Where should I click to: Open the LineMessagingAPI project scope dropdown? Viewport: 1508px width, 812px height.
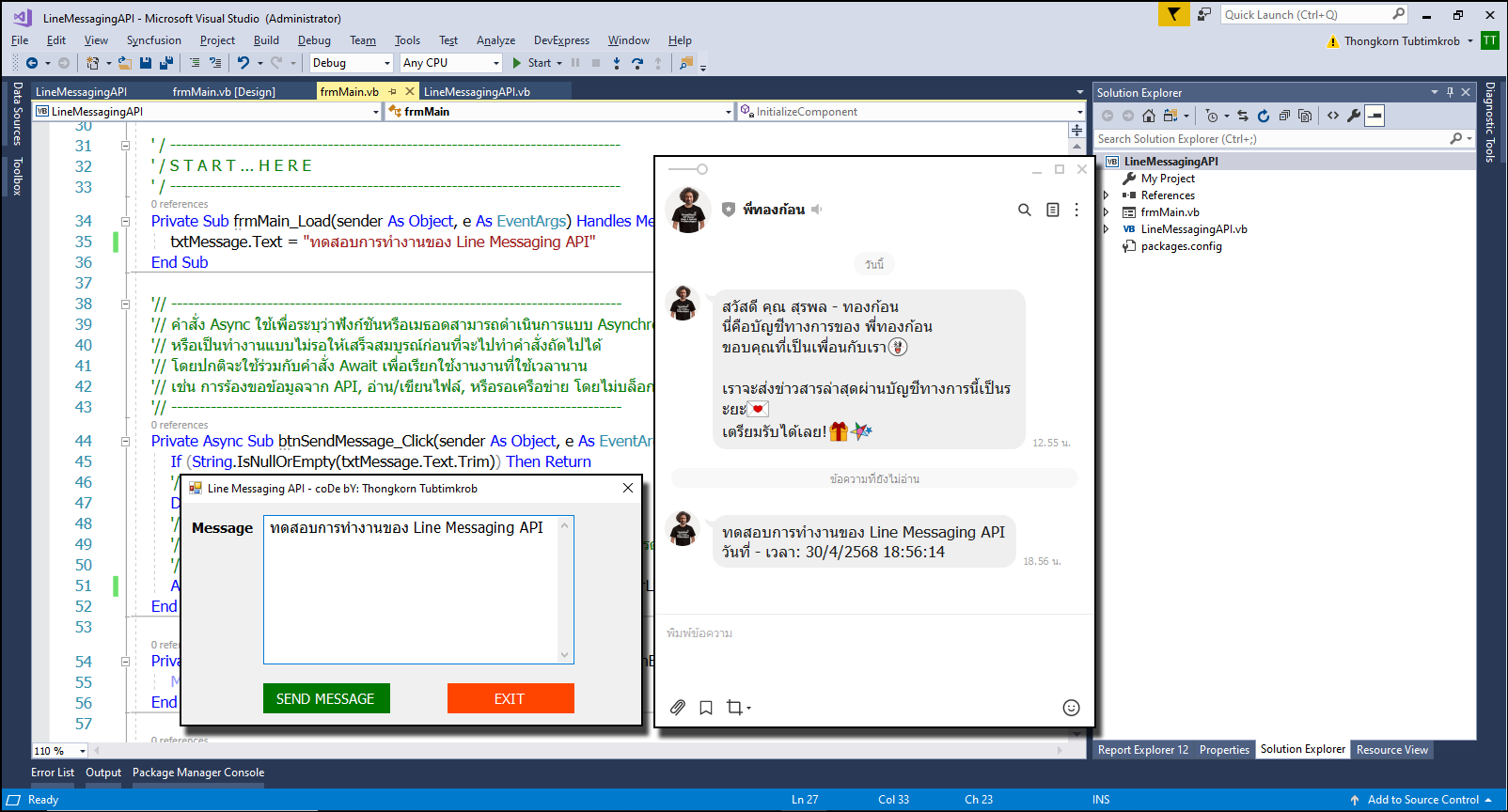pyautogui.click(x=207, y=111)
